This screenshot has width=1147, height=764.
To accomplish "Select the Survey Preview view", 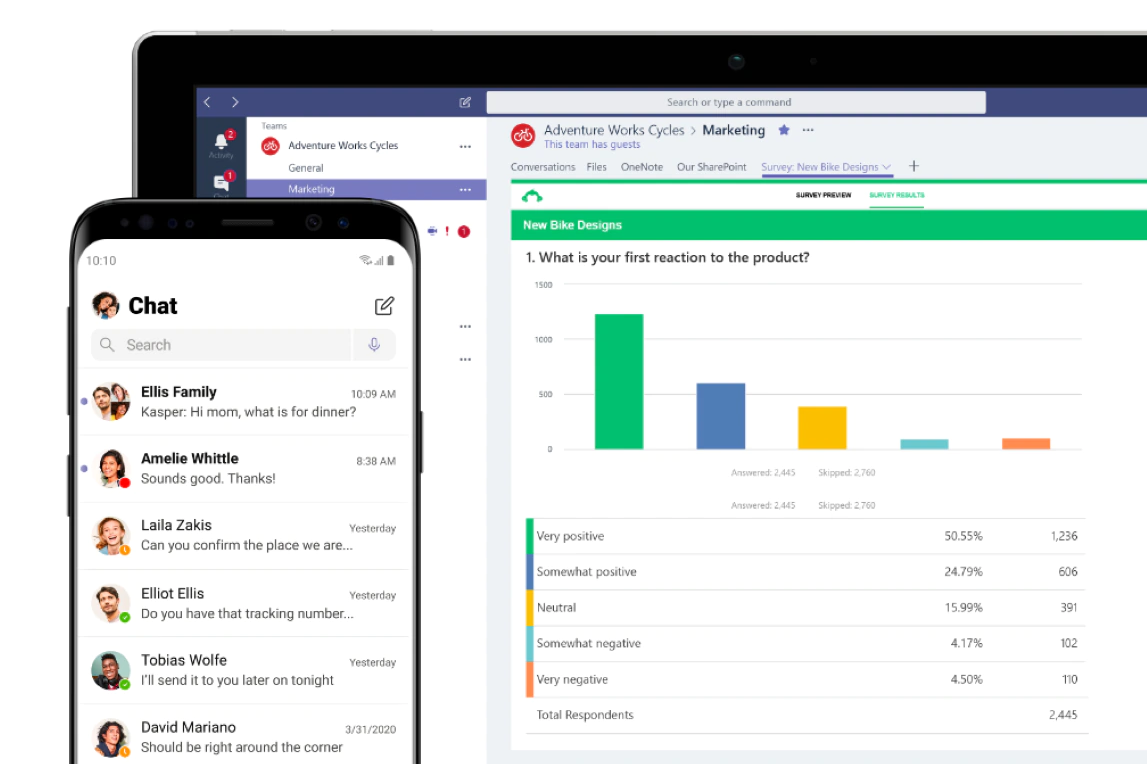I will [823, 195].
